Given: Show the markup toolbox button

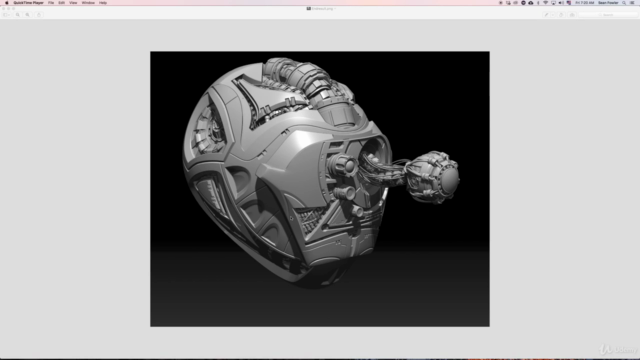Looking at the screenshot, I should point(572,15).
